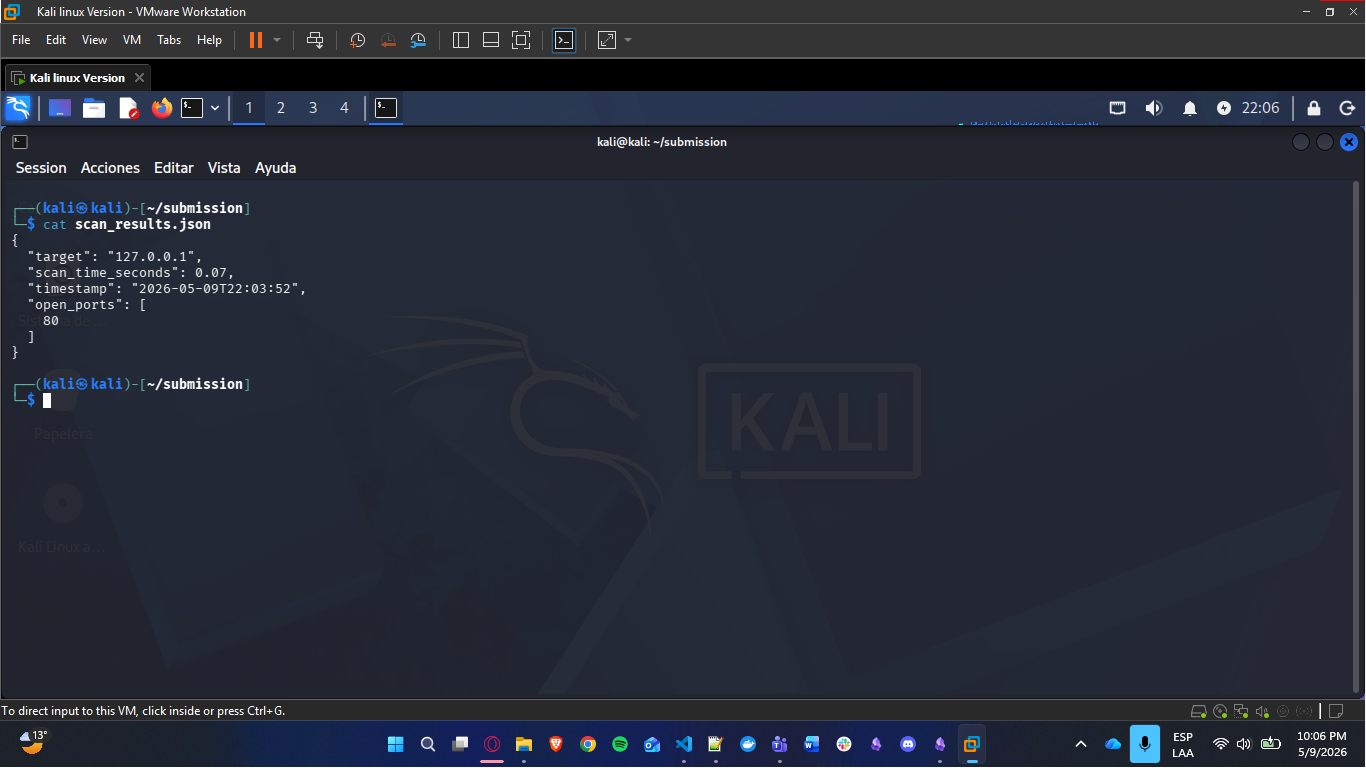Click the VMware stretch guest icon
Image resolution: width=1366 pixels, height=768 pixels.
[607, 40]
